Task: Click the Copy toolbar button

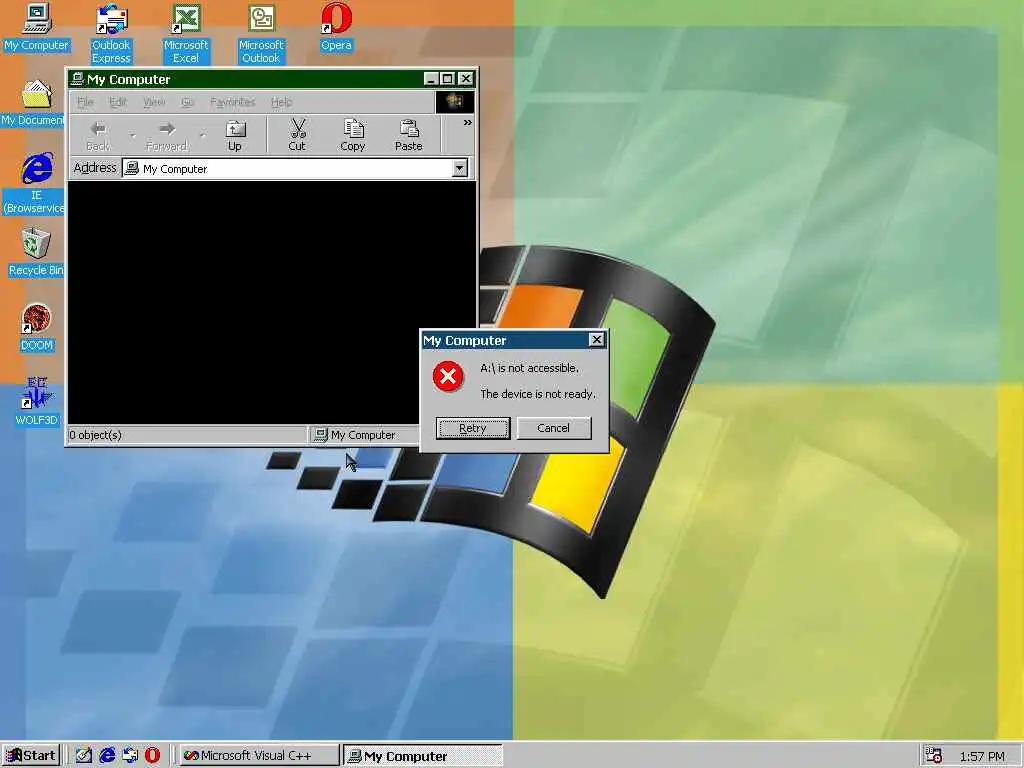Action: click(353, 136)
